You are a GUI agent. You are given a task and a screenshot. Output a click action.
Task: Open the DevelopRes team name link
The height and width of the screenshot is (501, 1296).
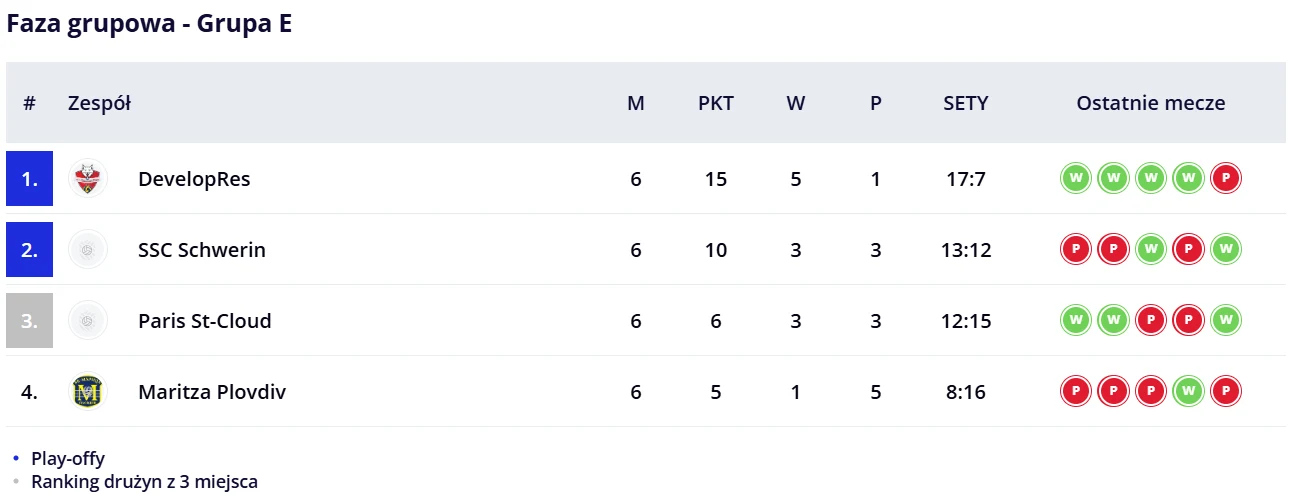pos(194,179)
